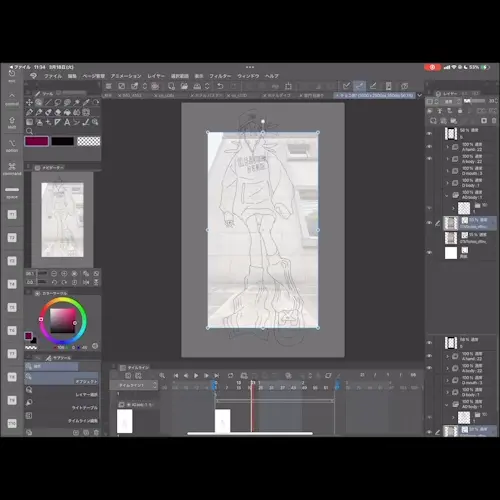Expand the D:mouth : 3 folder

(448, 171)
